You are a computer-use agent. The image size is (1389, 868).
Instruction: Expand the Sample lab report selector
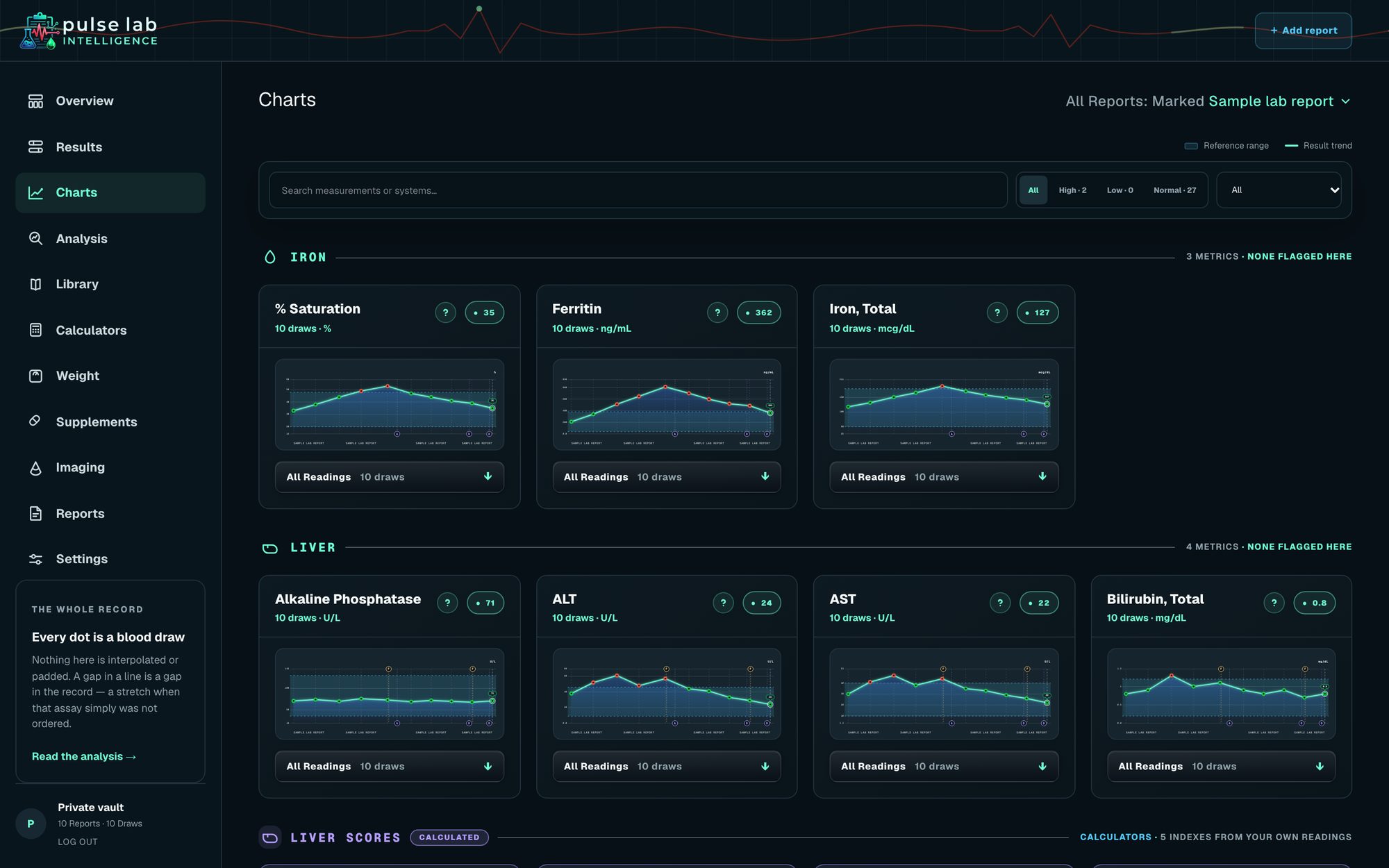point(1279,101)
